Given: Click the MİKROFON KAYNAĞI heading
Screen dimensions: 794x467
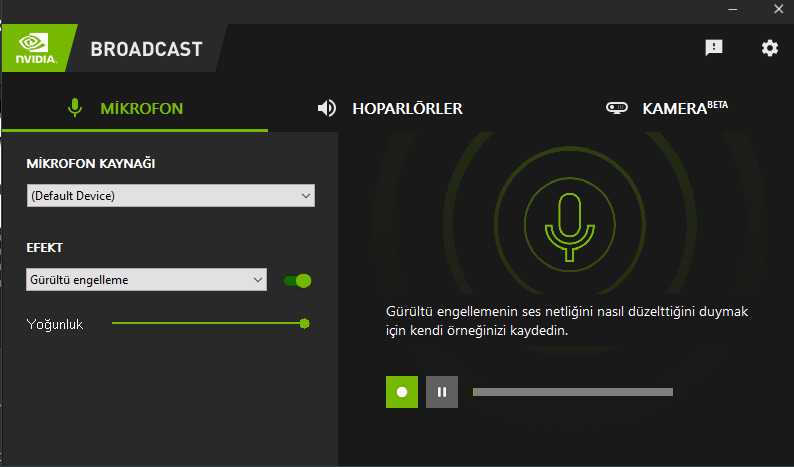Looking at the screenshot, I should click(x=91, y=164).
